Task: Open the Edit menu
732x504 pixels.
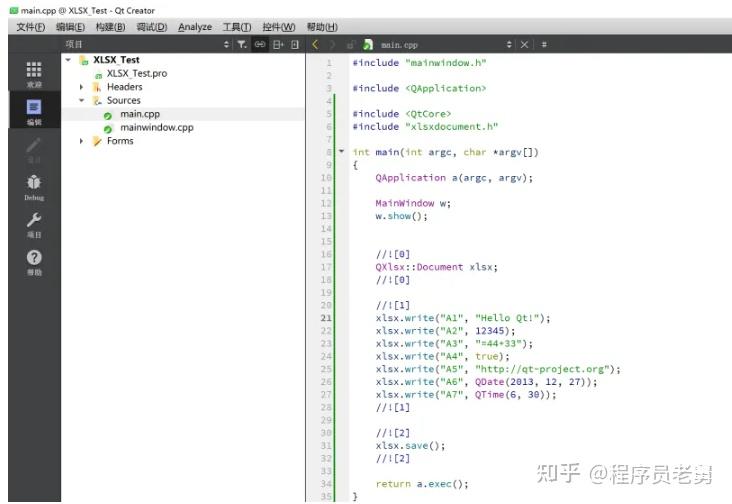Action: (x=70, y=27)
